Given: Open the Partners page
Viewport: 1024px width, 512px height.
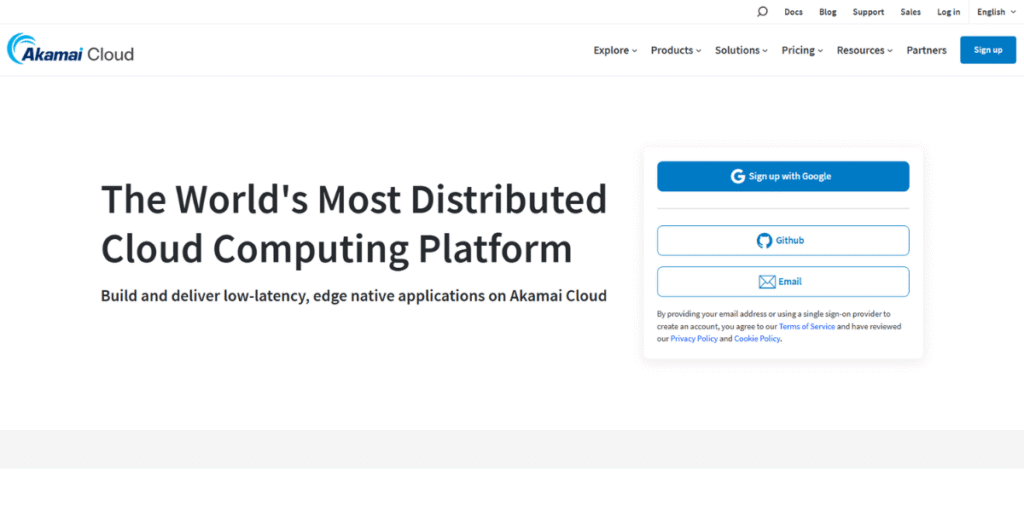Looking at the screenshot, I should tap(926, 50).
